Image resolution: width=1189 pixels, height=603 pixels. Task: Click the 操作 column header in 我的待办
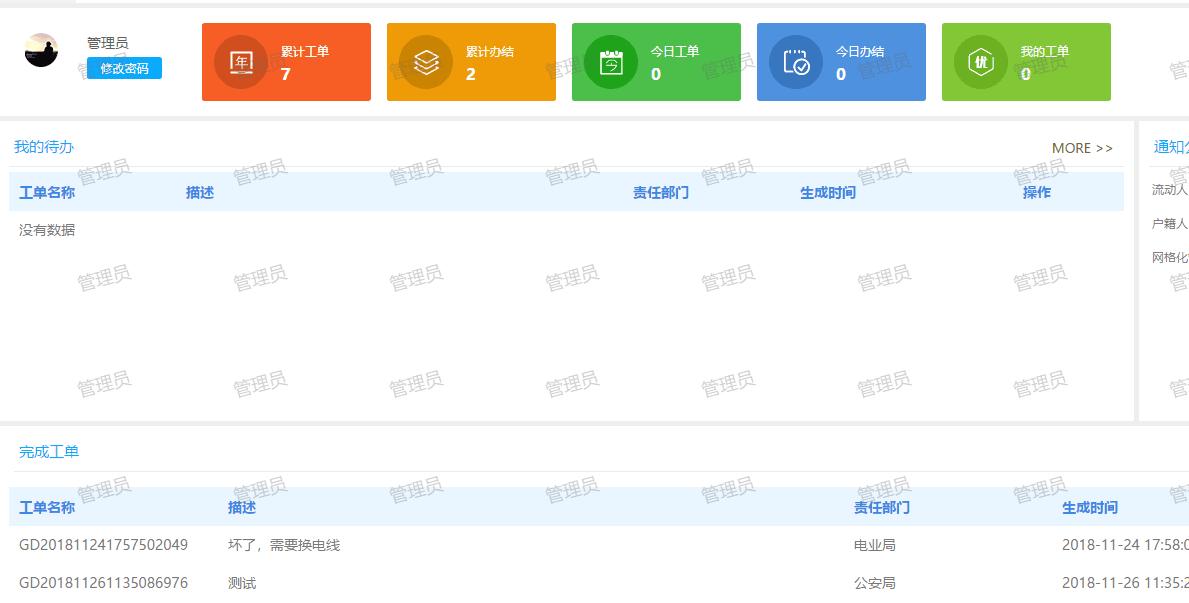point(1035,192)
